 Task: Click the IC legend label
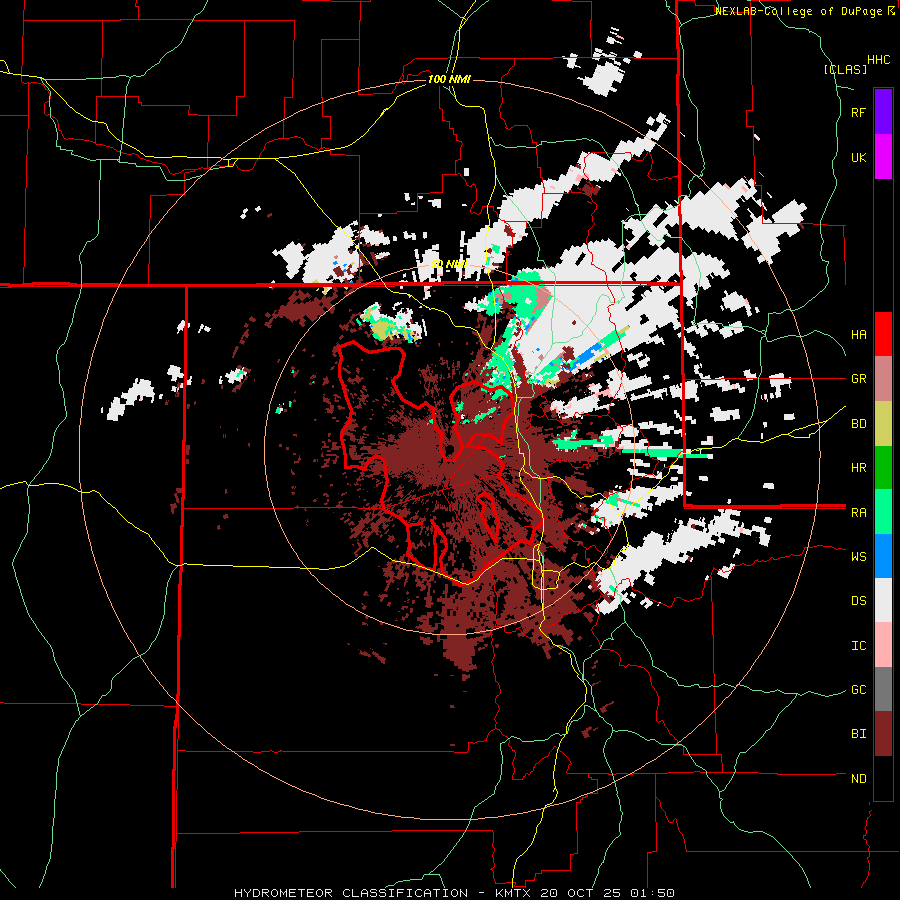click(858, 646)
